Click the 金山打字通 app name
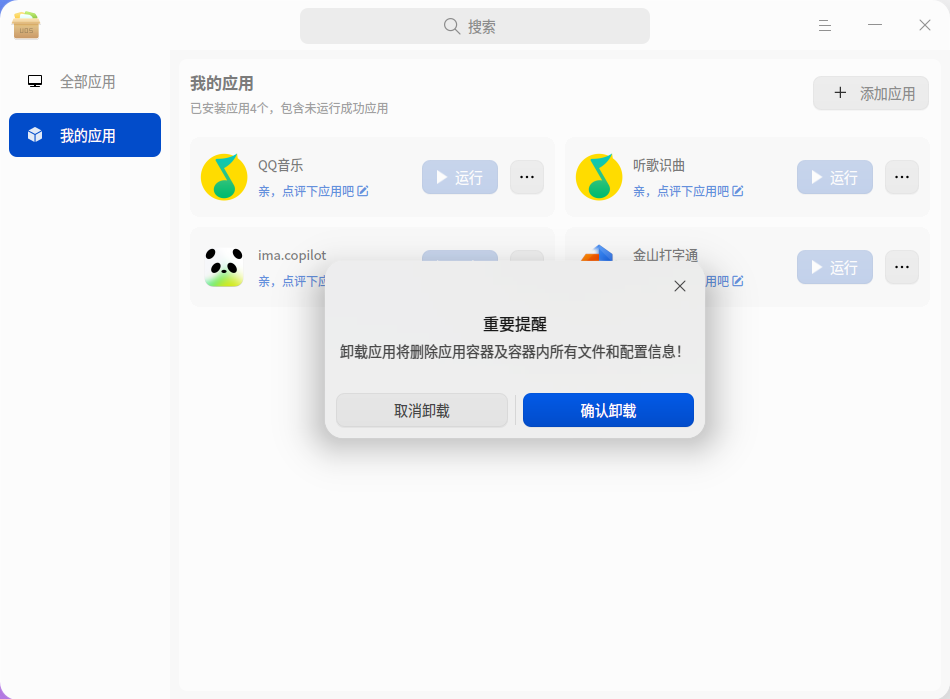The image size is (950, 699). 665,255
